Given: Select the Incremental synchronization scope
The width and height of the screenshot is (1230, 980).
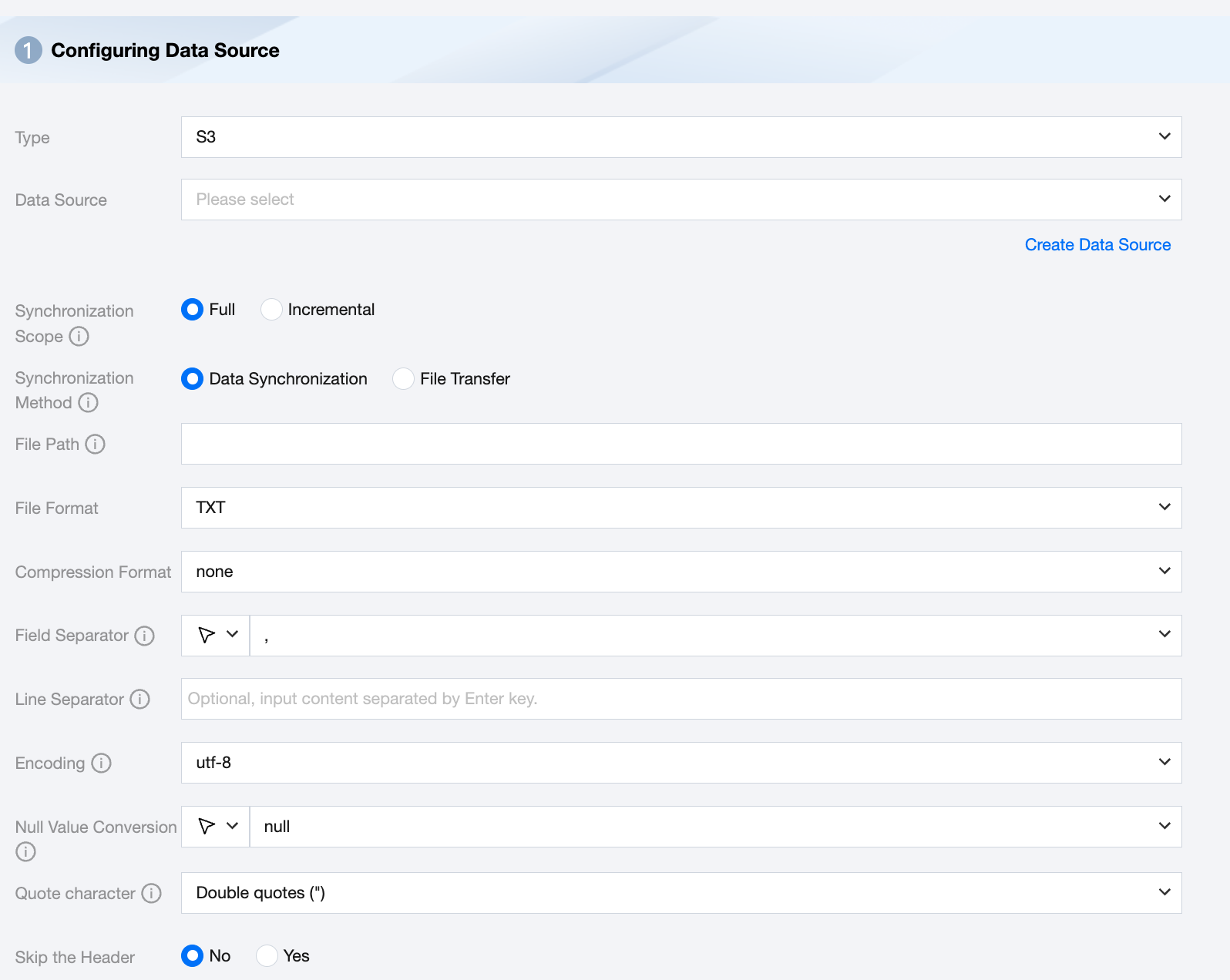Looking at the screenshot, I should click(271, 310).
